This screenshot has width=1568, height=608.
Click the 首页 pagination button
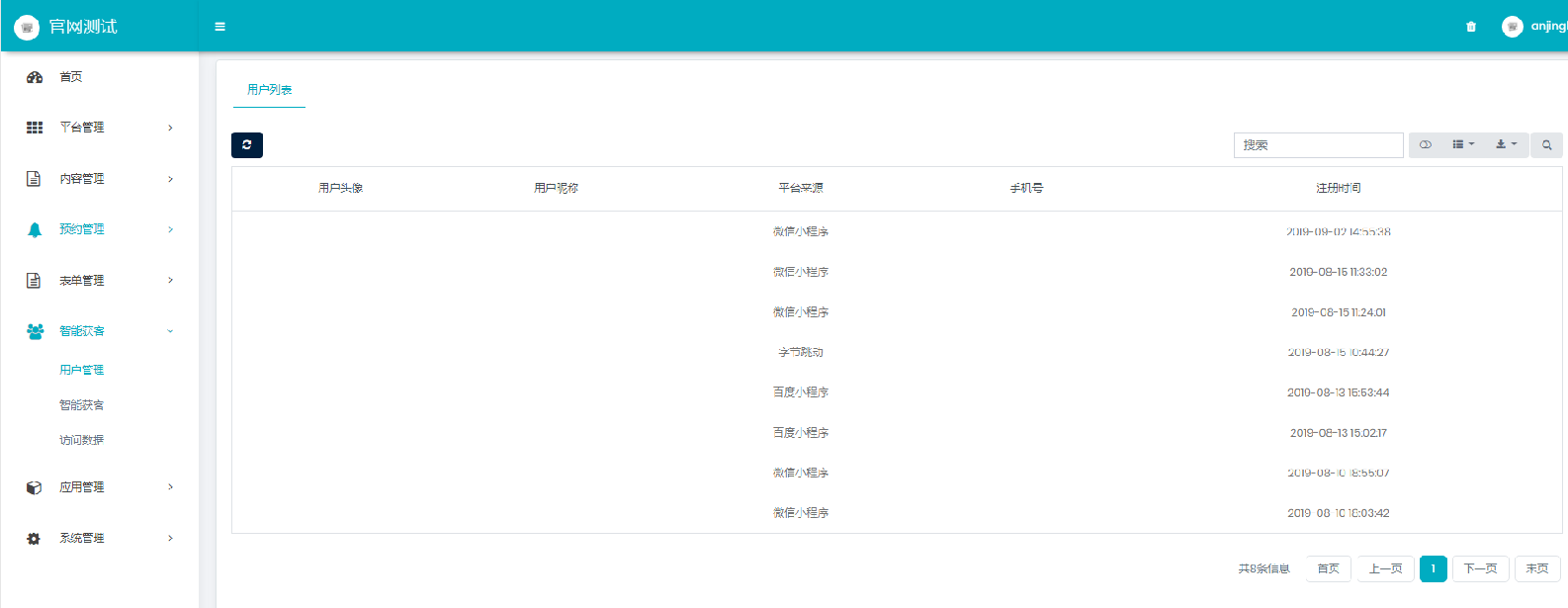point(1329,568)
